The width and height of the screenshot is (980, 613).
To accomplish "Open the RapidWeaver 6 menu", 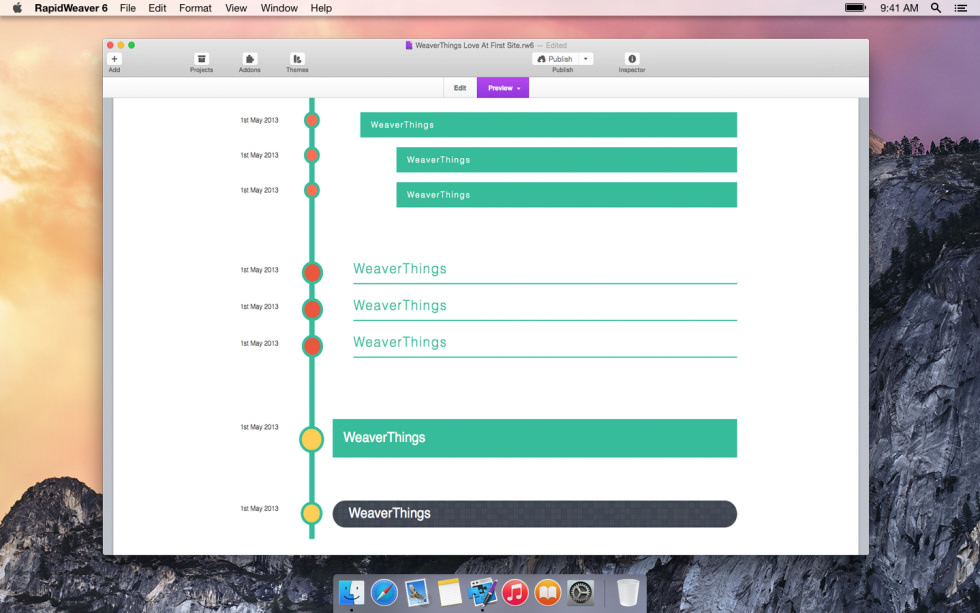I will click(x=71, y=8).
